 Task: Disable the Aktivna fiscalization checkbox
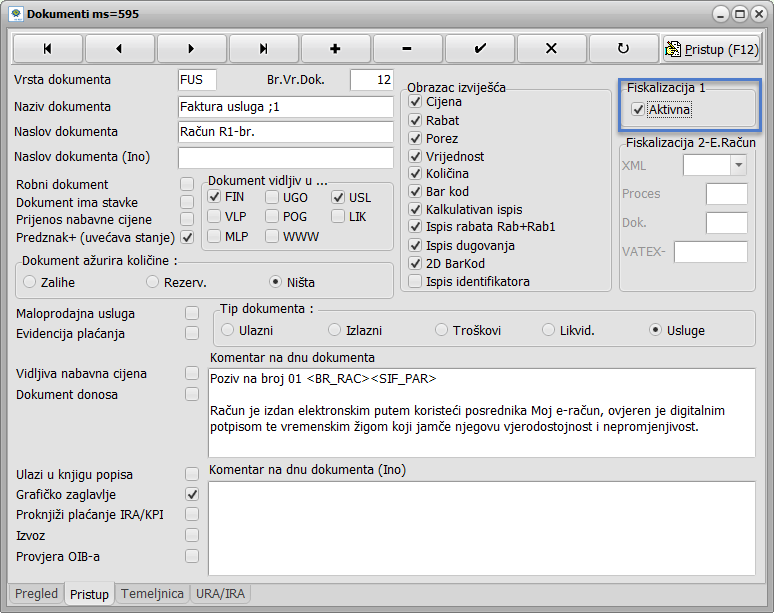coord(639,110)
